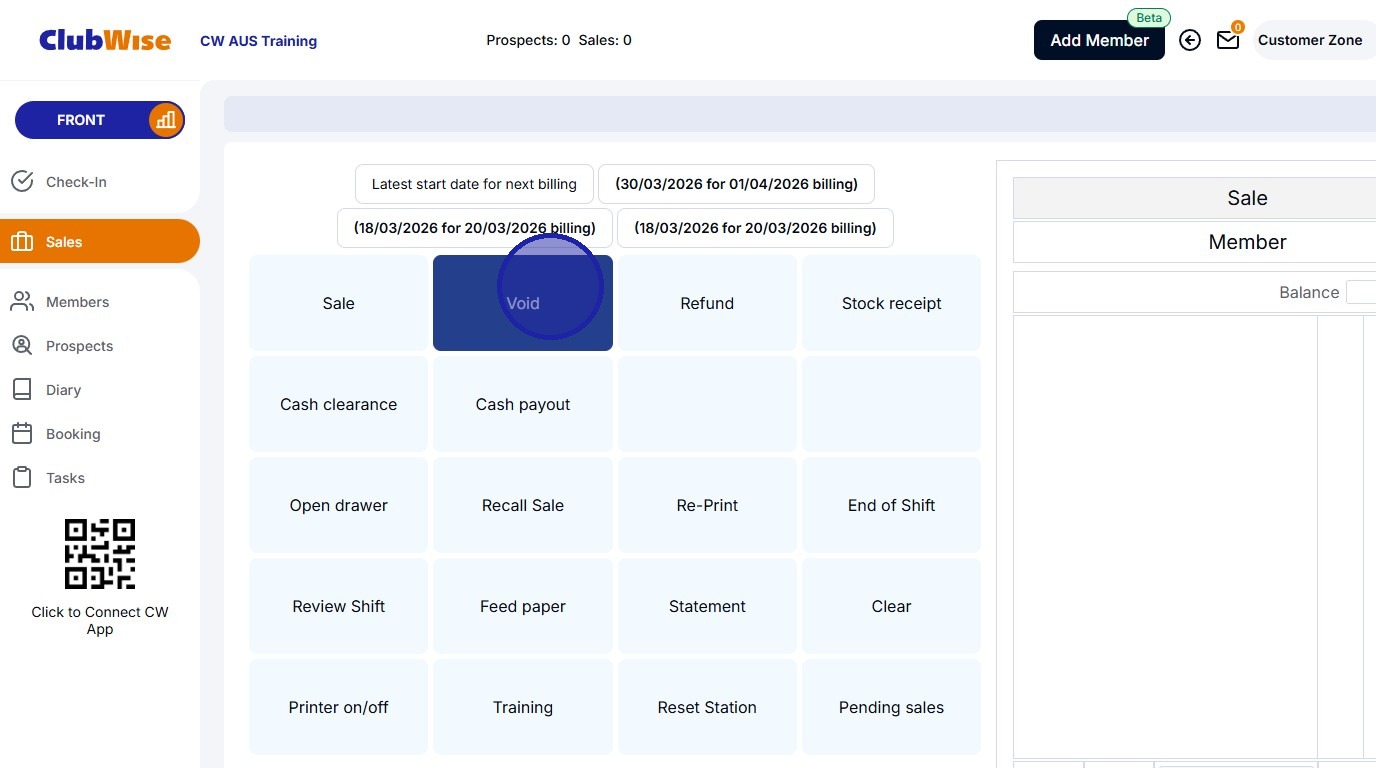
Task: Click the Re-Print tile
Action: point(707,505)
